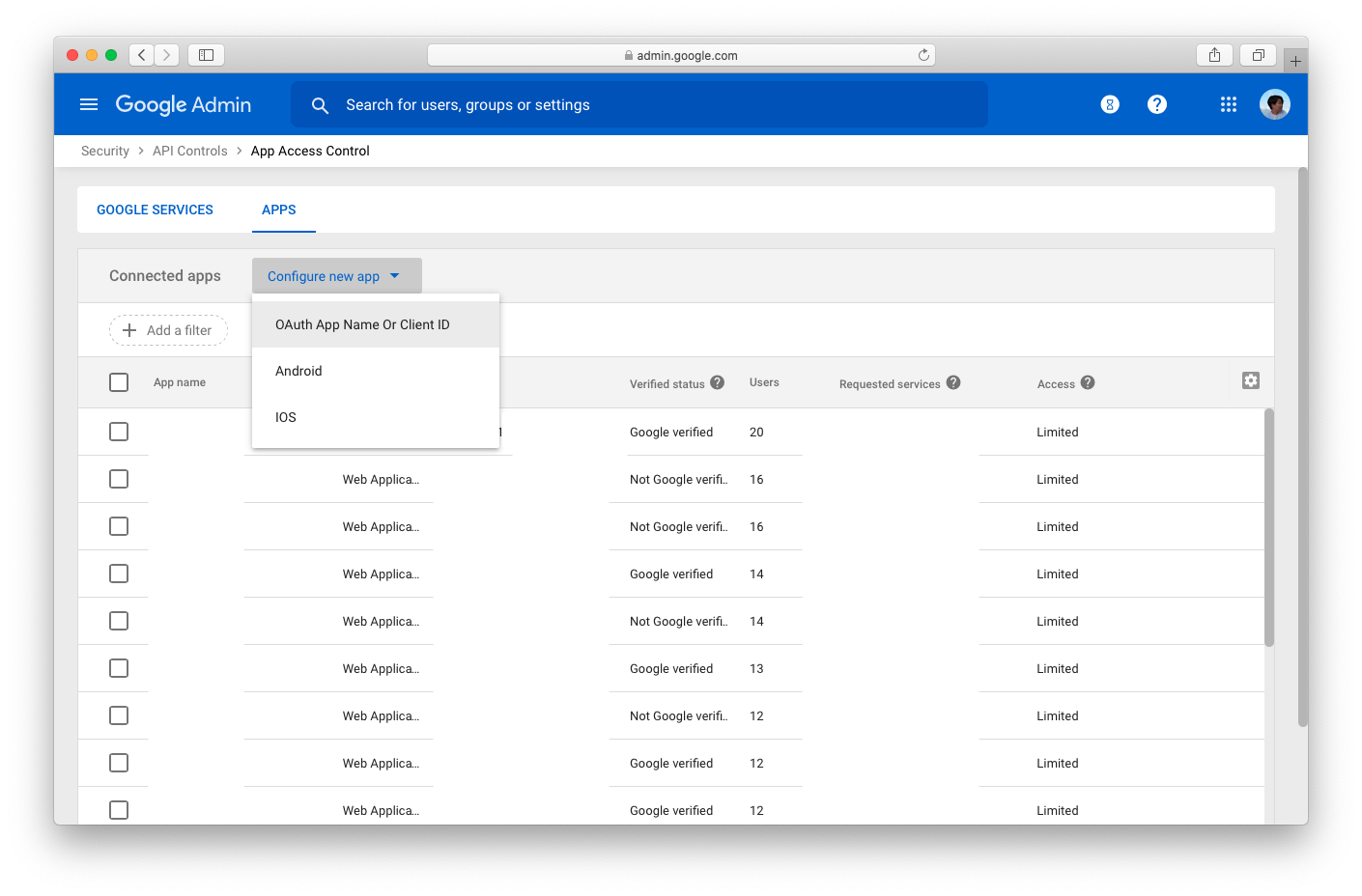Navigate to API Controls via breadcrumb
Image resolution: width=1362 pixels, height=896 pixels.
click(190, 151)
